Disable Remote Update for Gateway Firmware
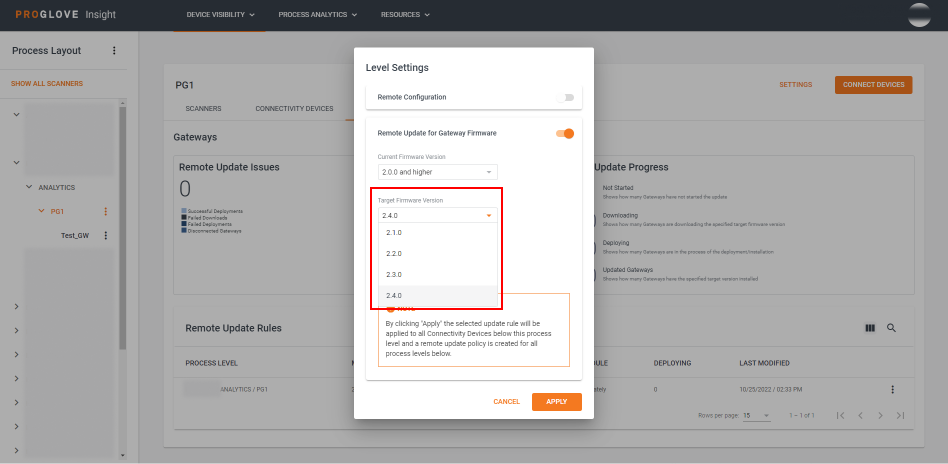 (565, 133)
